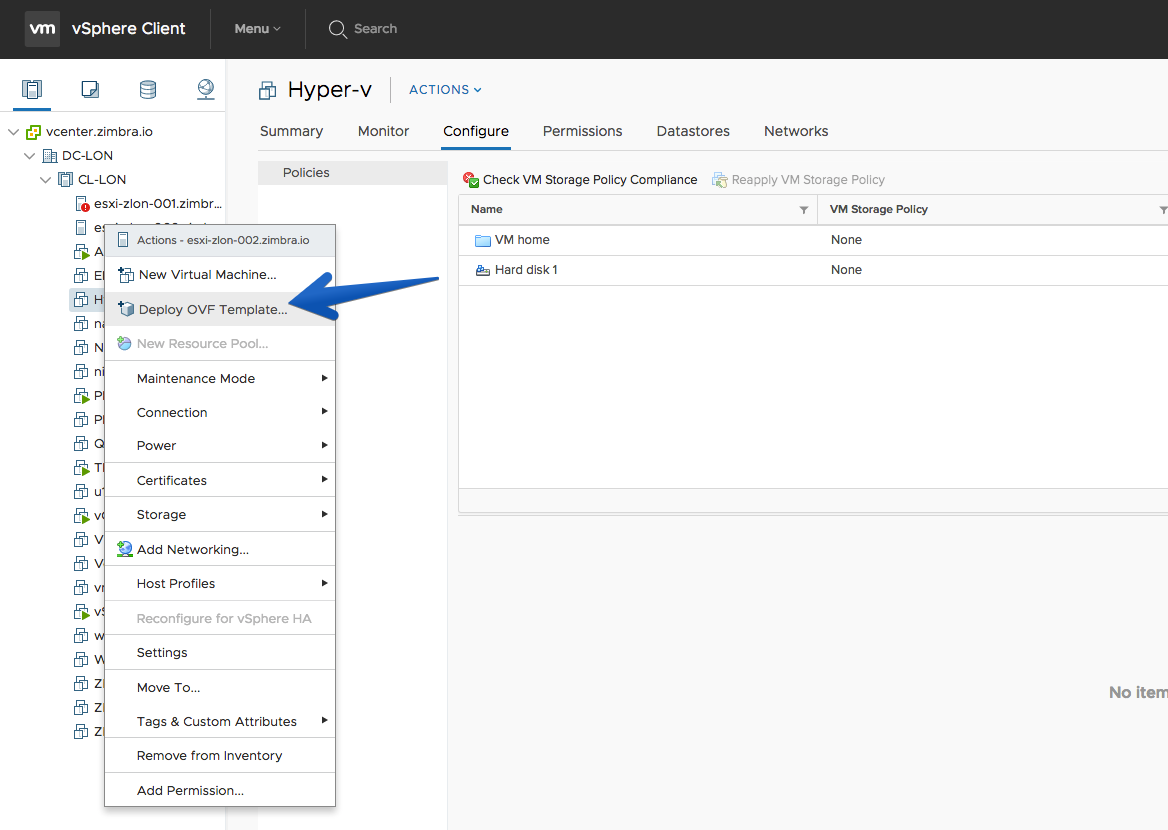Open the Hosts and Clusters inventory view
Image resolution: width=1168 pixels, height=830 pixels.
point(32,89)
